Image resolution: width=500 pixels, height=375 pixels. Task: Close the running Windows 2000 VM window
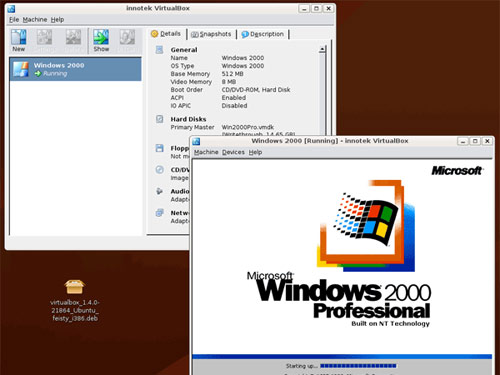pos(487,141)
